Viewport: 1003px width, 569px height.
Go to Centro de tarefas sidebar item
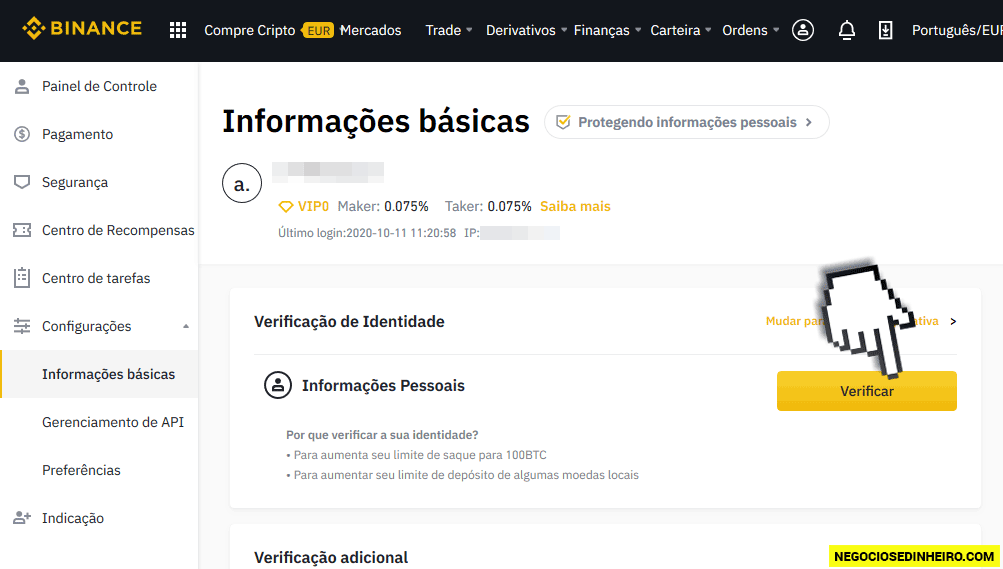coord(99,278)
